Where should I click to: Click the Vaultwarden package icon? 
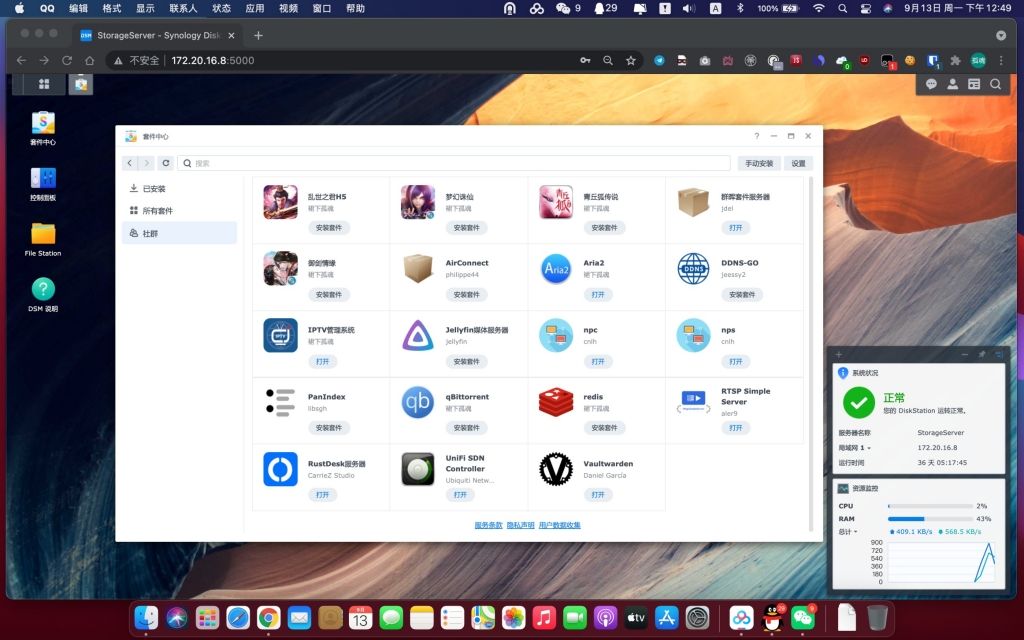click(556, 469)
